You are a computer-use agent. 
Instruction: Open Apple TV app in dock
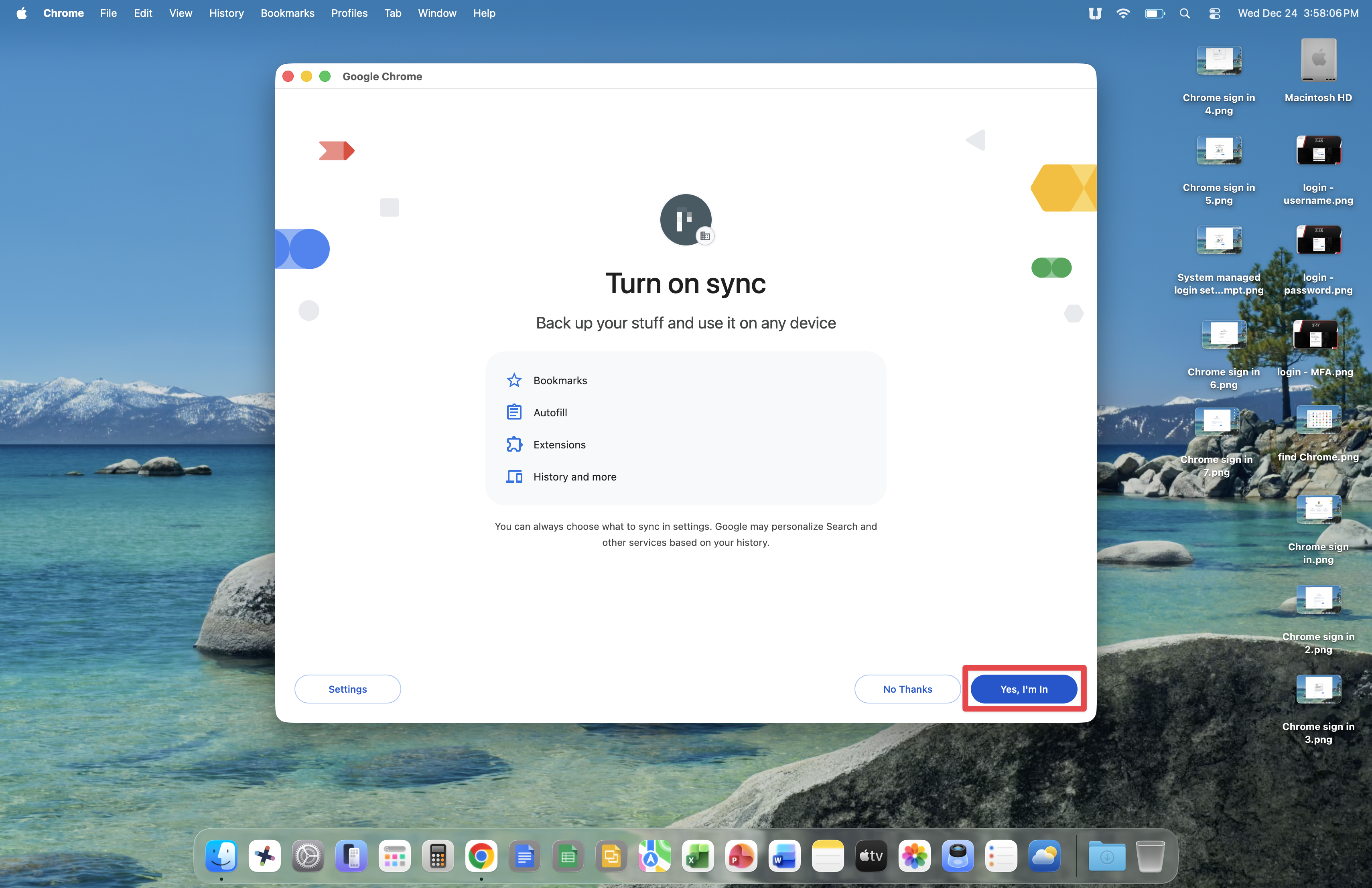pyautogui.click(x=871, y=856)
